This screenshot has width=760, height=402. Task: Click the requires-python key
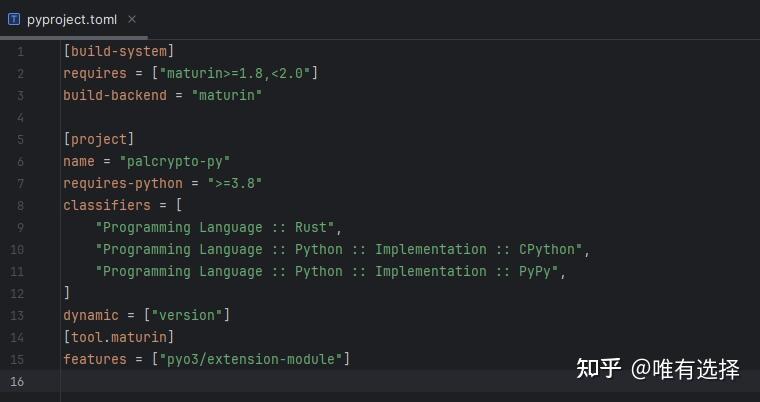coord(122,183)
